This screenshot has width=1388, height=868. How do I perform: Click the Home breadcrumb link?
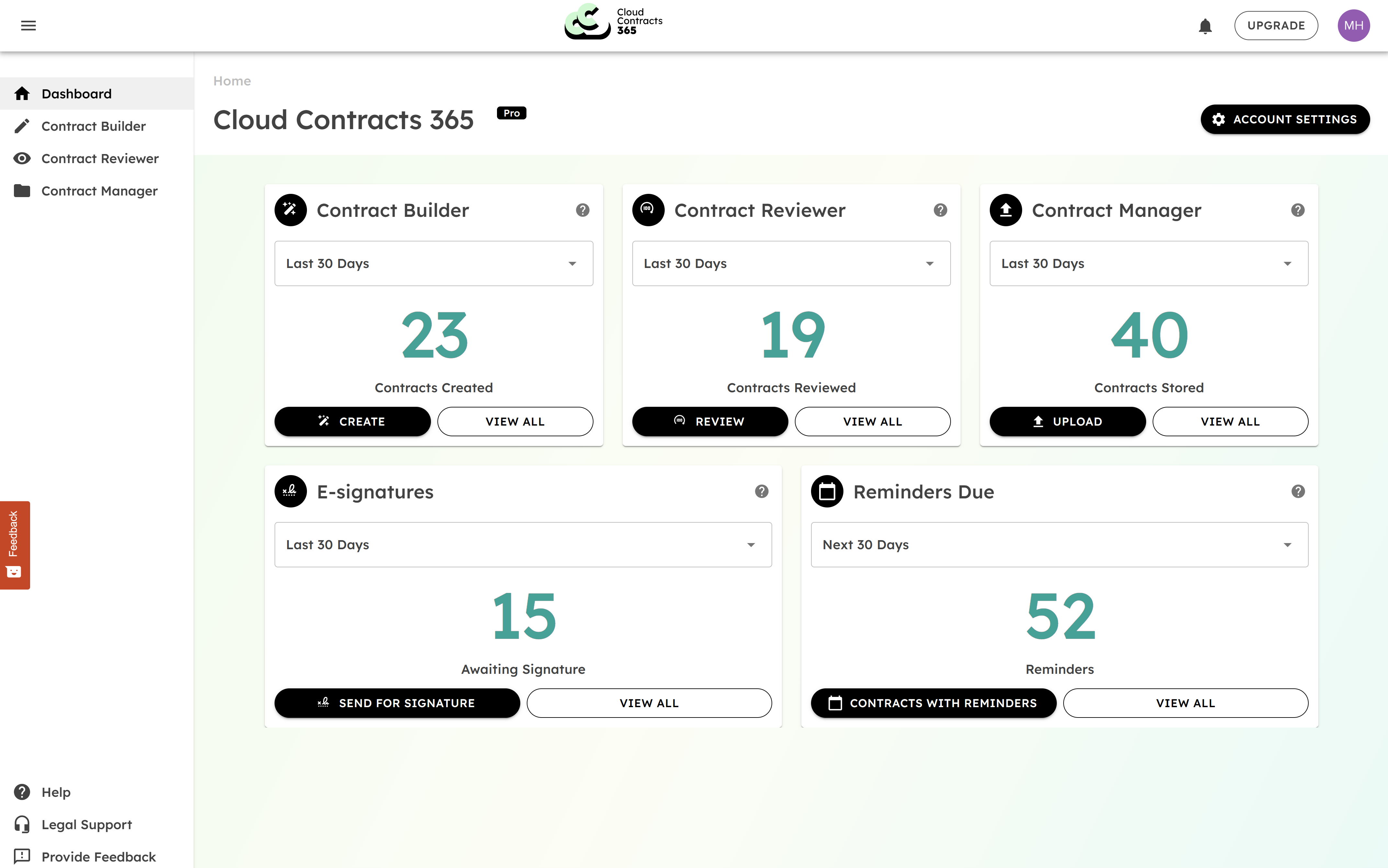(232, 81)
